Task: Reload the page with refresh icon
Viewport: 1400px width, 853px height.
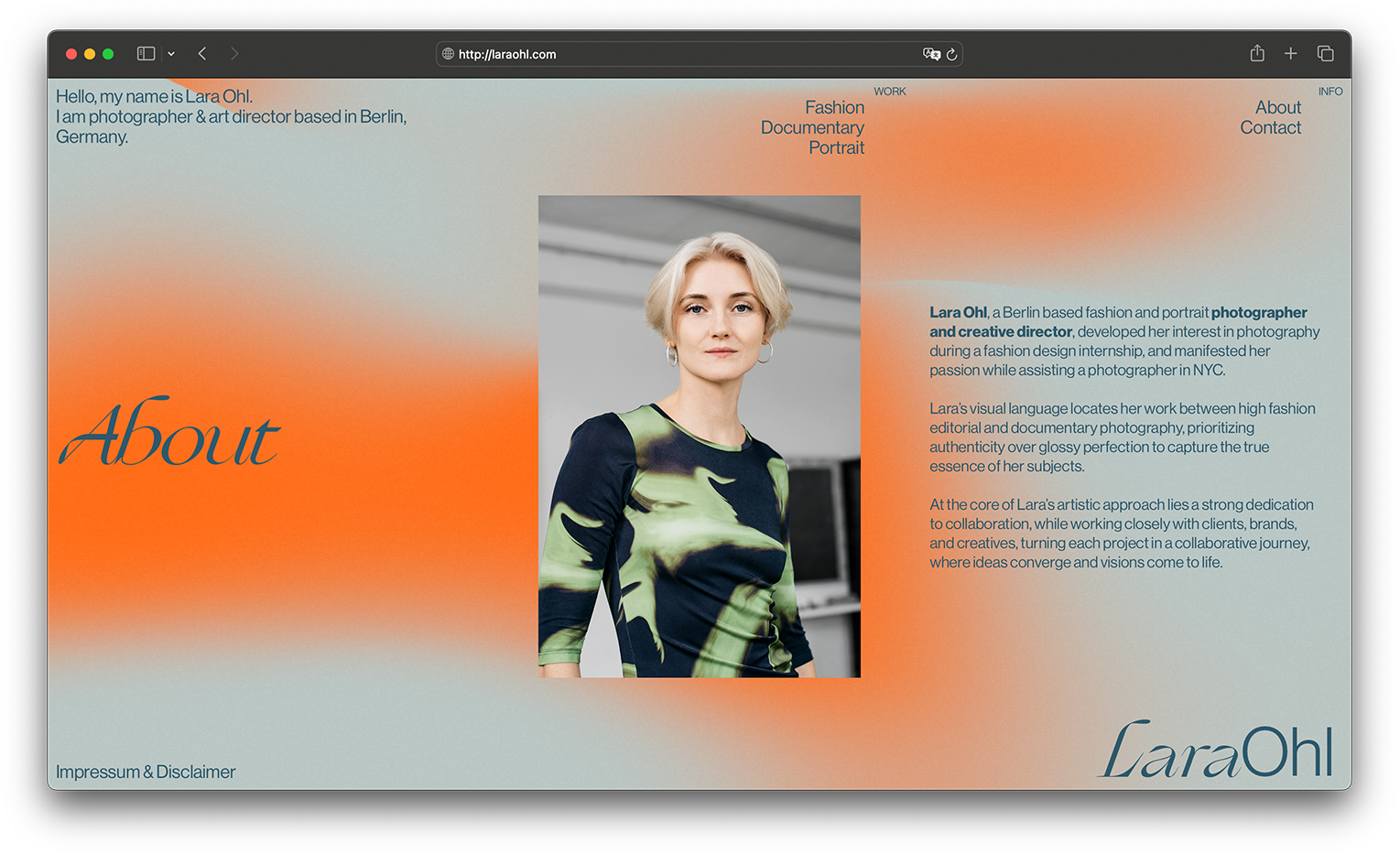Action: coord(952,54)
